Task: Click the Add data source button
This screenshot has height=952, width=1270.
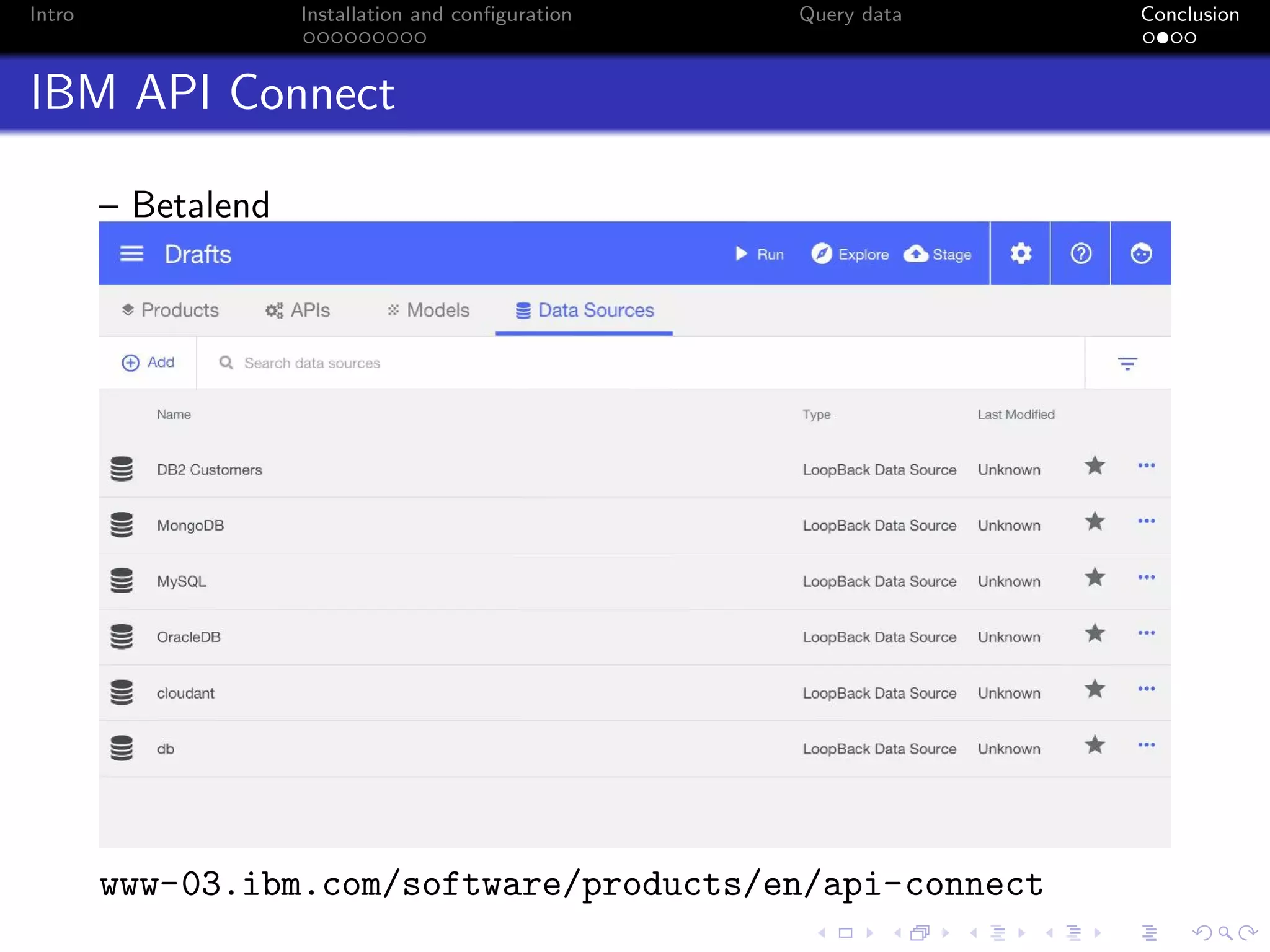Action: (x=148, y=363)
